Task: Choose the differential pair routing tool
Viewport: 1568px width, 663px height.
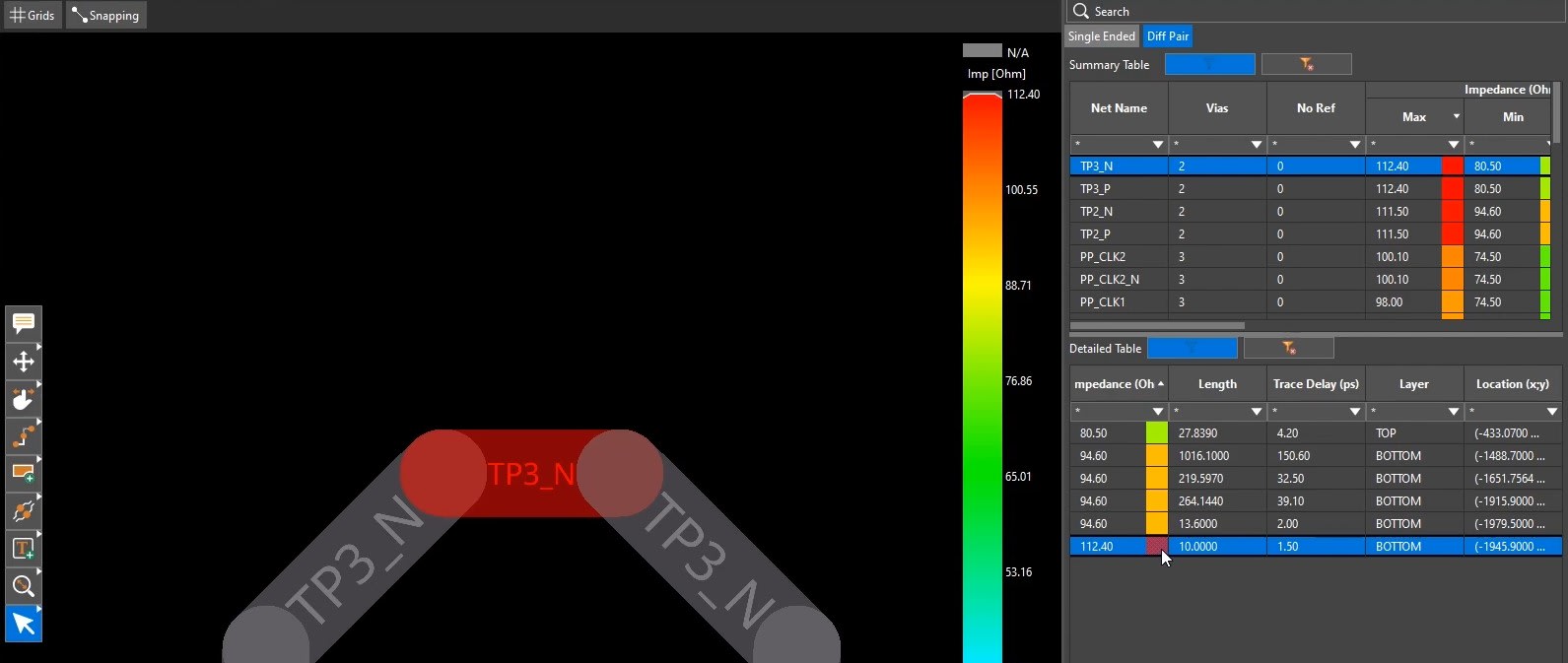Action: (x=24, y=510)
